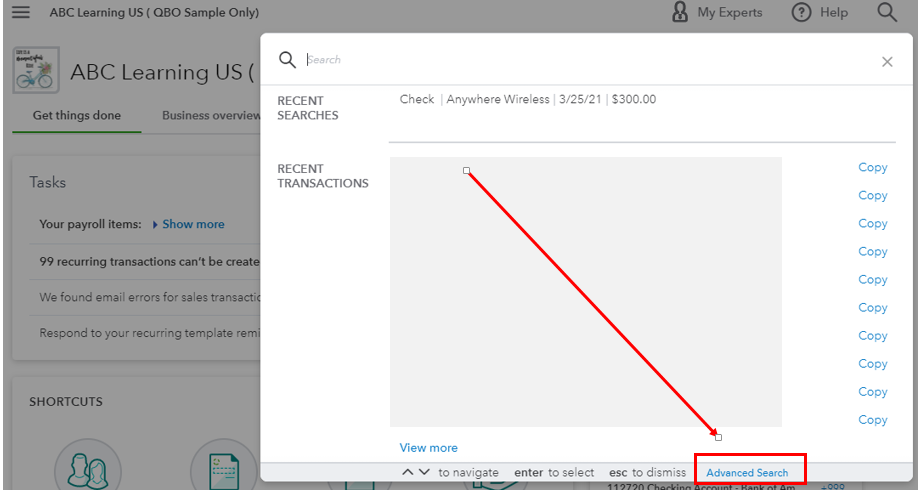The width and height of the screenshot is (918, 497).
Task: Click View more under recent transactions
Action: point(429,448)
